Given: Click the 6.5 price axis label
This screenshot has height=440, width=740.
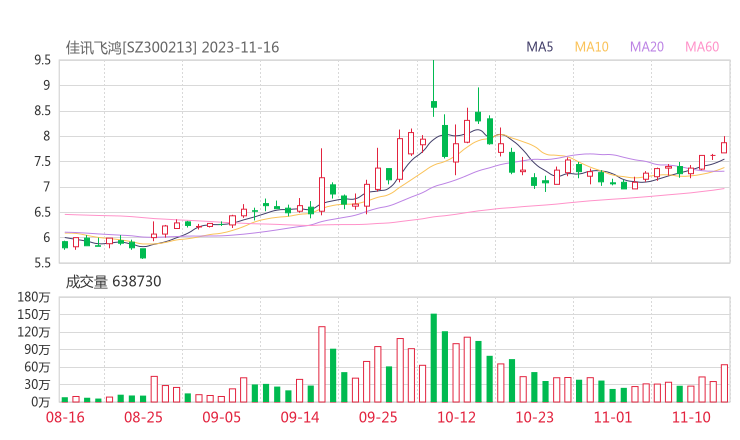Looking at the screenshot, I should pyautogui.click(x=42, y=212).
